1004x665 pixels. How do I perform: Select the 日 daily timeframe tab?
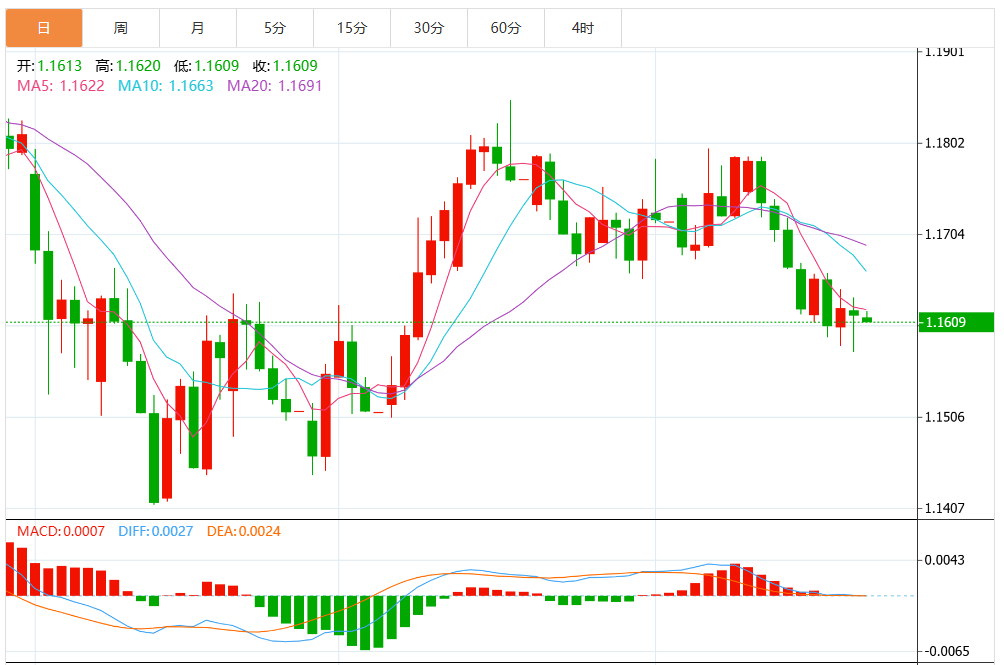44,28
